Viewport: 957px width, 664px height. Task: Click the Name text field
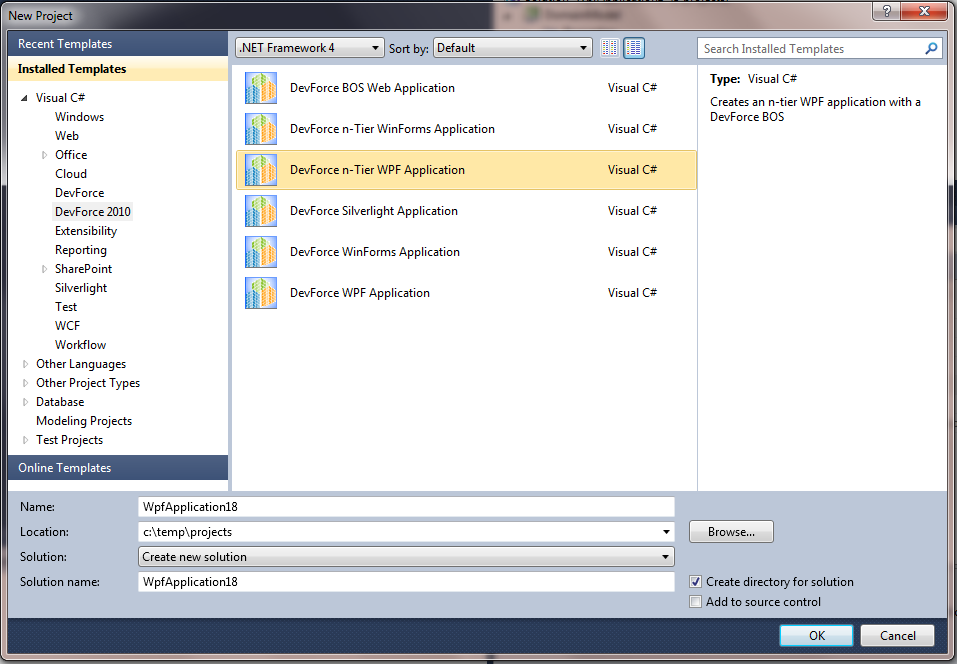click(406, 507)
